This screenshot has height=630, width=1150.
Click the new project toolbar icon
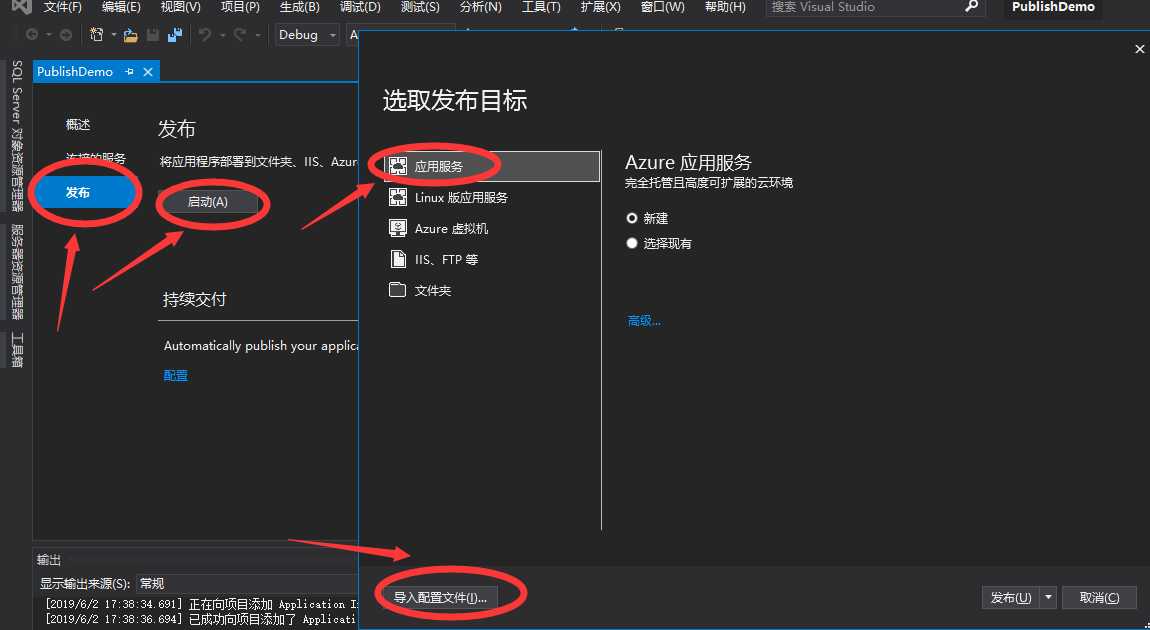pyautogui.click(x=97, y=34)
